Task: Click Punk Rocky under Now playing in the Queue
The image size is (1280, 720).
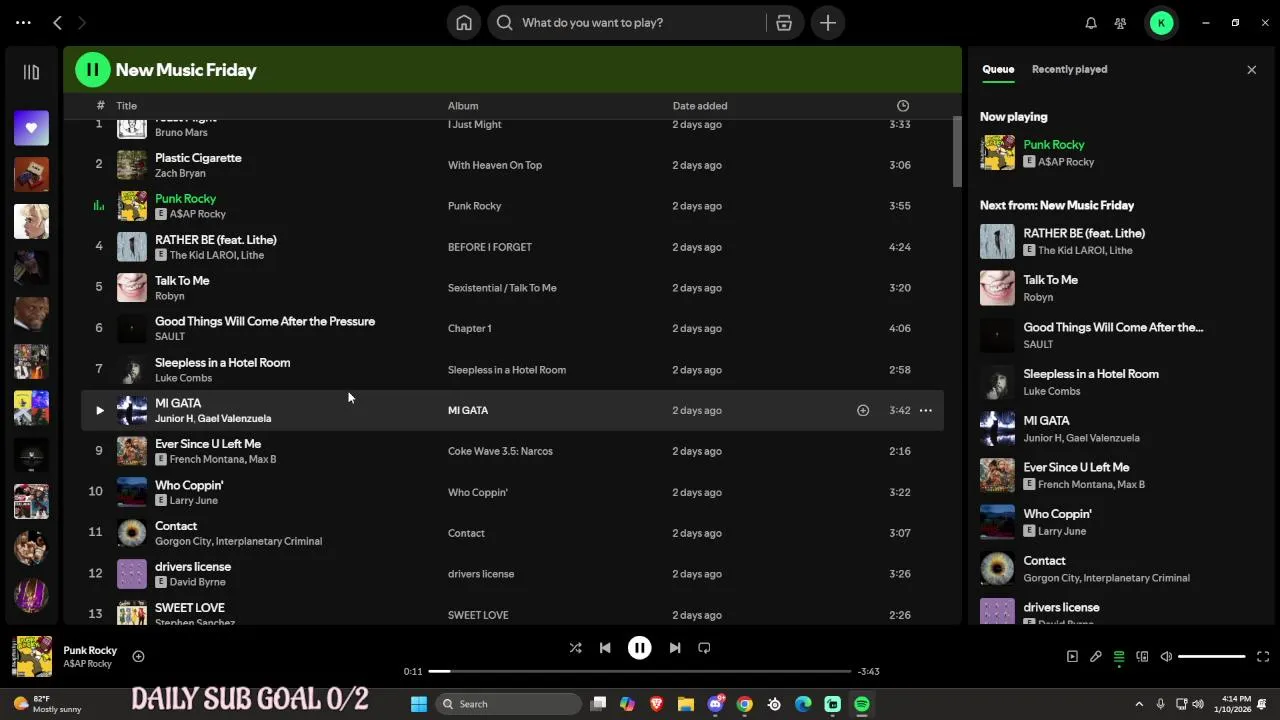Action: click(1053, 144)
